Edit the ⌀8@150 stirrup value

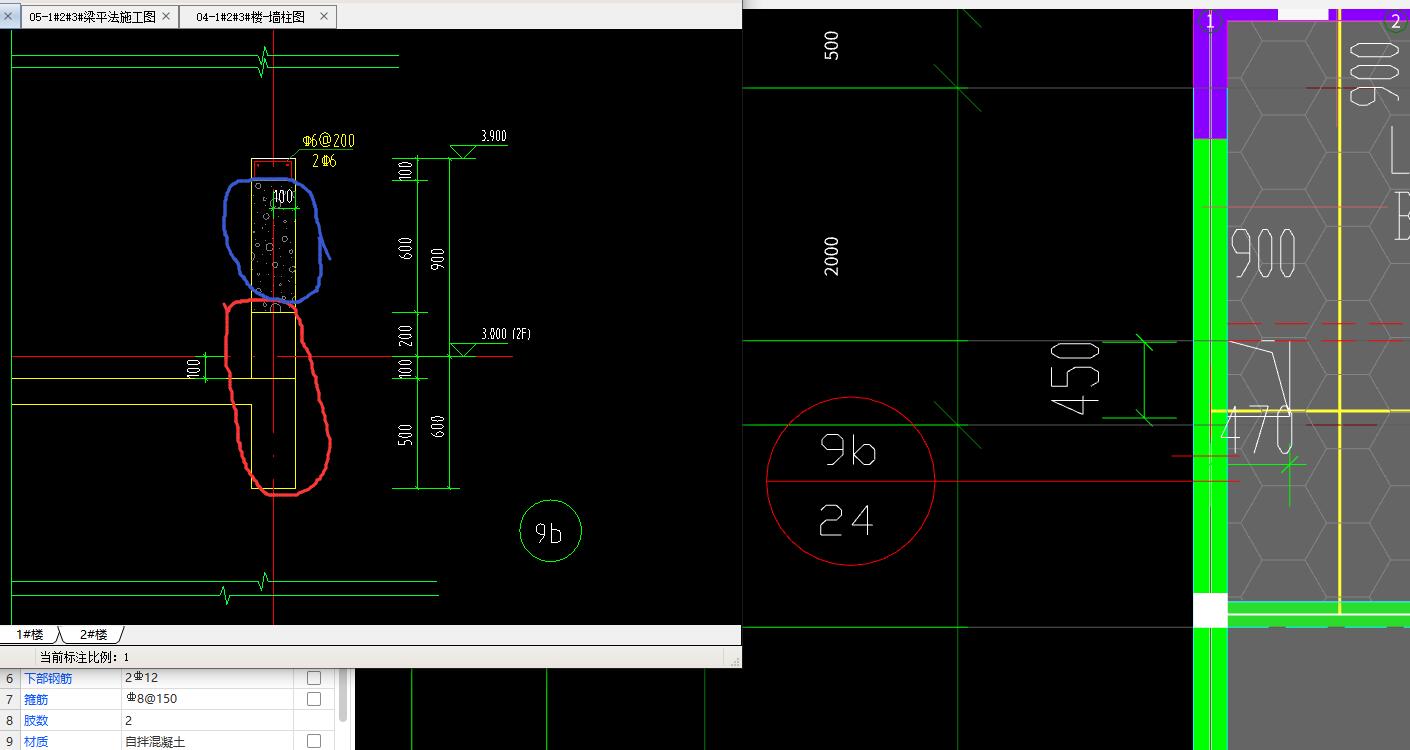coord(208,699)
